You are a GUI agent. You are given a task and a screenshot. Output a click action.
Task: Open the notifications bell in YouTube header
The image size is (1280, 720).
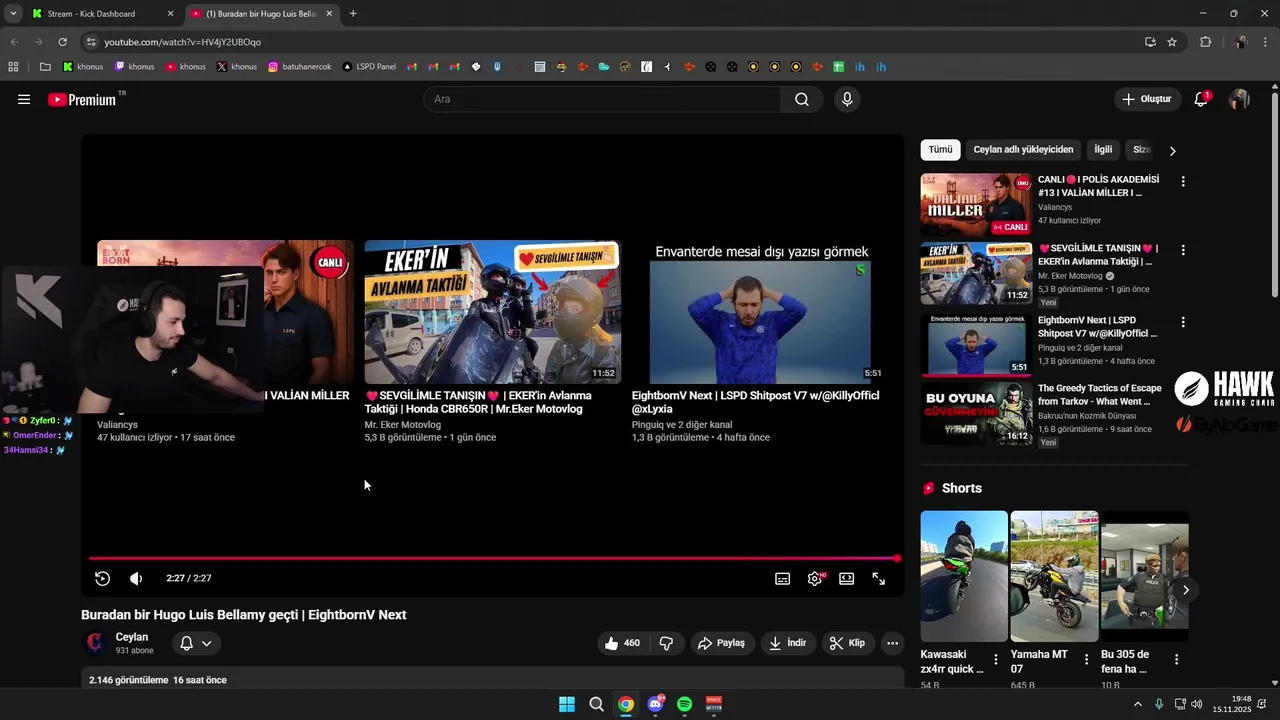1201,99
